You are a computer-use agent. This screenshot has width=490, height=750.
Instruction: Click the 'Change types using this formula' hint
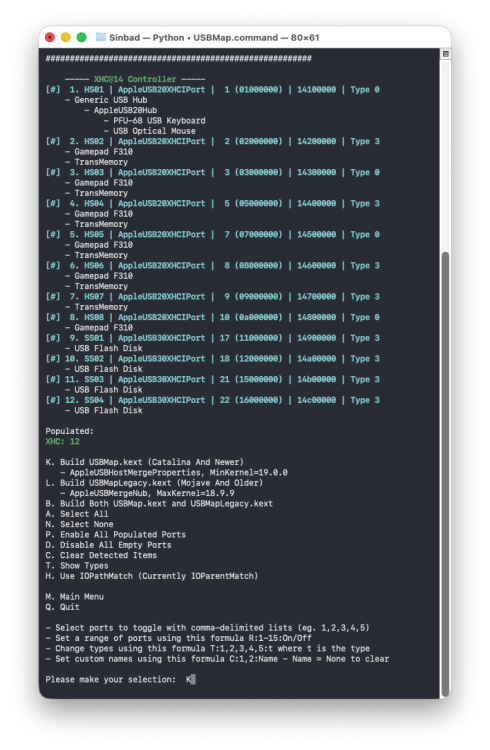208,649
